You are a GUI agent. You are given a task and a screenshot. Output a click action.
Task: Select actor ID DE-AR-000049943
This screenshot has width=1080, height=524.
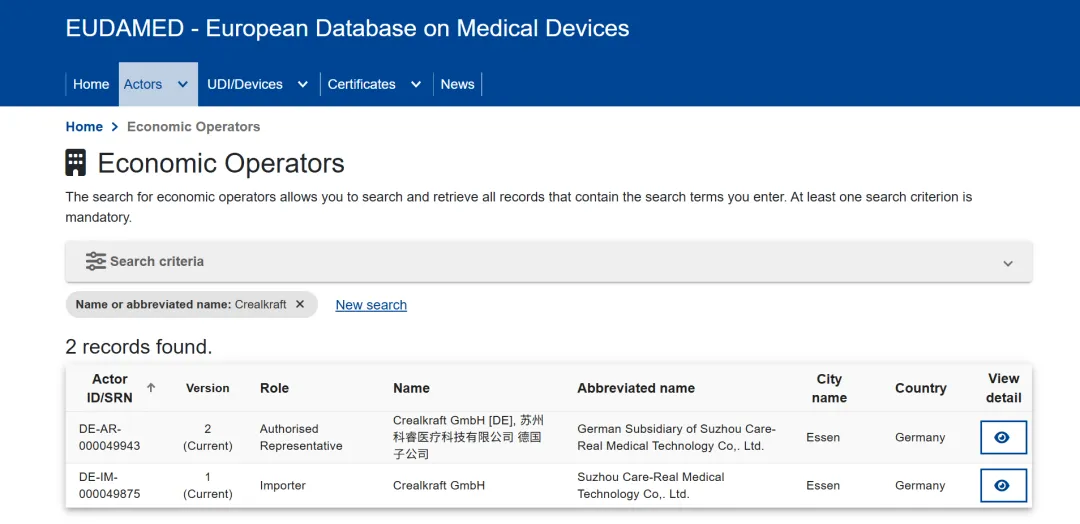(x=109, y=437)
